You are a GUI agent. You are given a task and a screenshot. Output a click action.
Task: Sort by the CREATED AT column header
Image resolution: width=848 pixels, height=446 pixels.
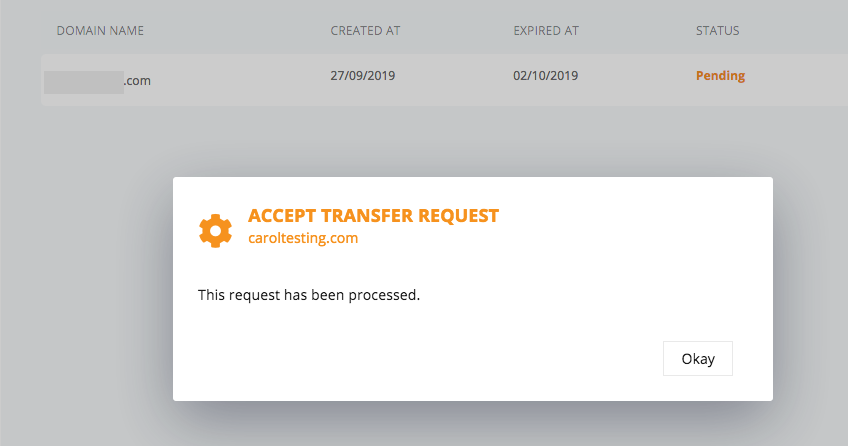(365, 31)
